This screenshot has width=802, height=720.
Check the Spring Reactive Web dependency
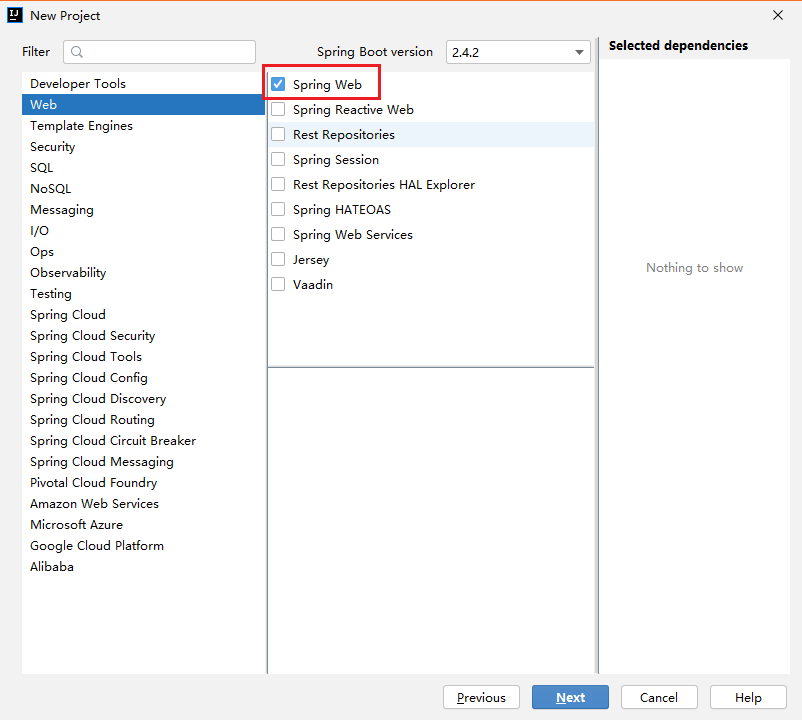(x=277, y=109)
